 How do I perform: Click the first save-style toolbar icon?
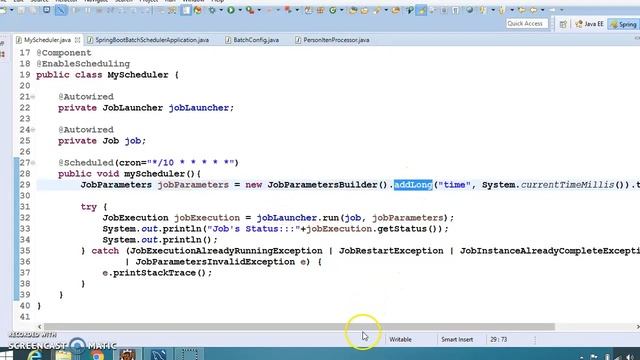pos(20,10)
